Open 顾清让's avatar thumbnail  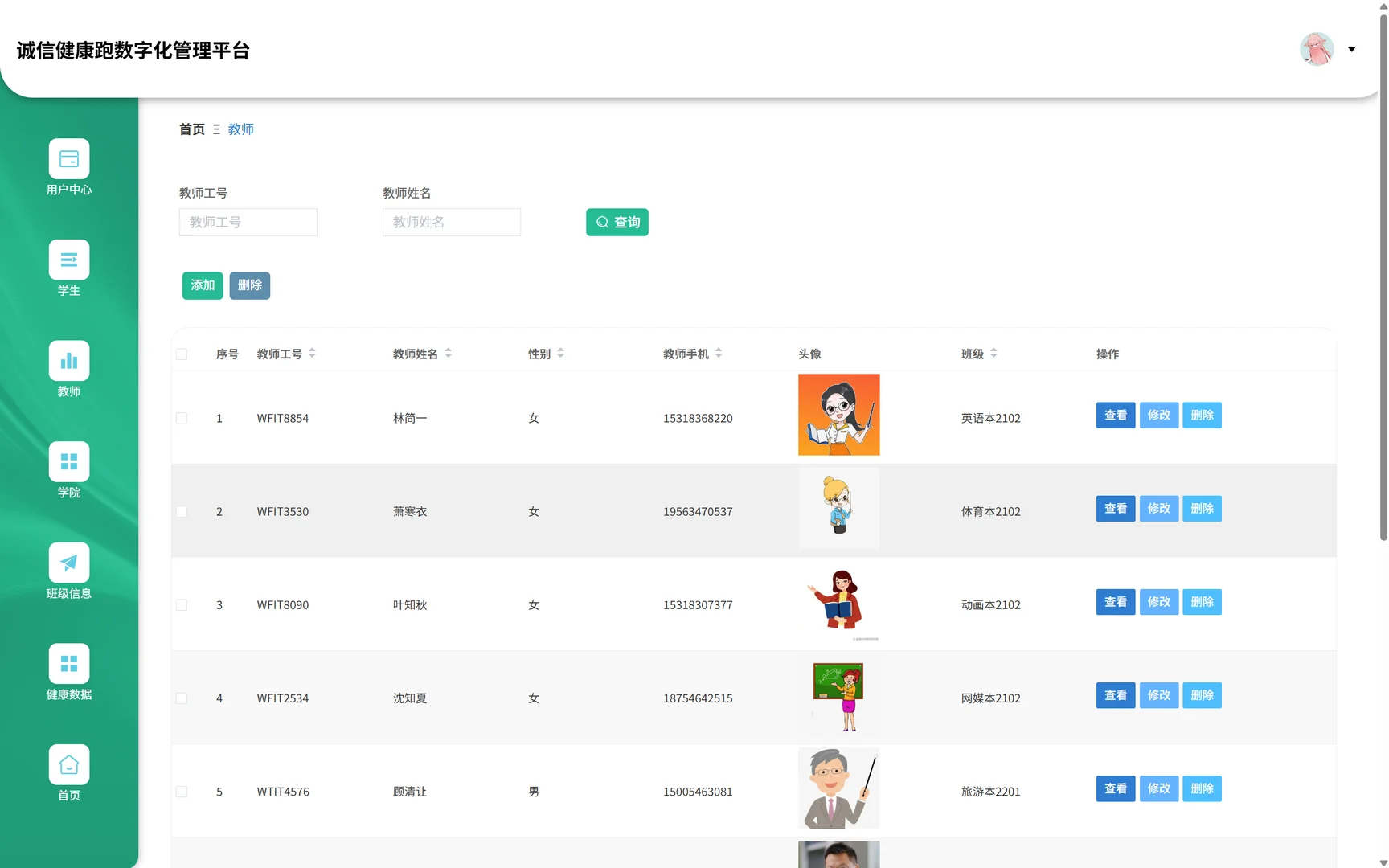pyautogui.click(x=839, y=788)
